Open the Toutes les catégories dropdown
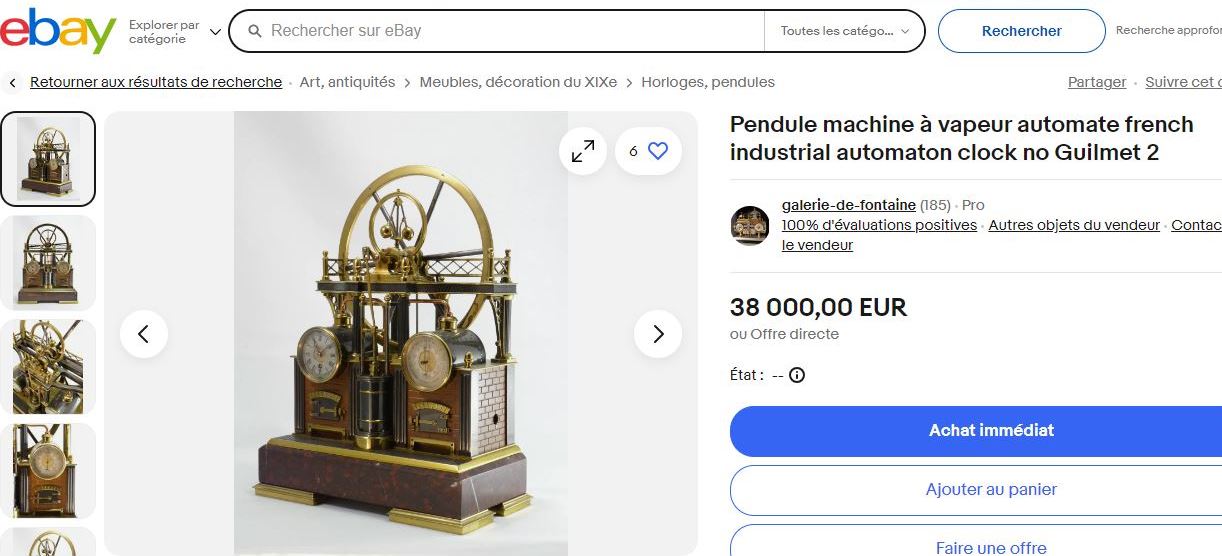Screen dimensions: 1222x556 (844, 31)
